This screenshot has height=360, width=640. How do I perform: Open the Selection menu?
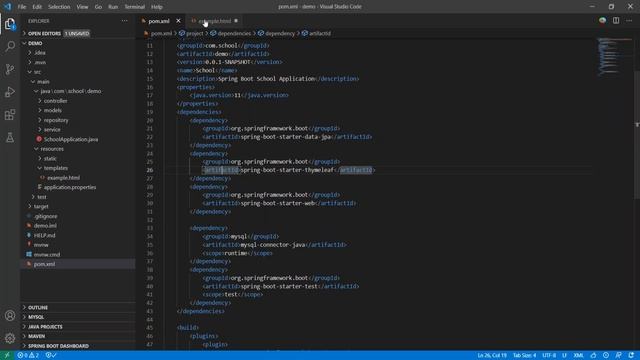click(x=59, y=7)
